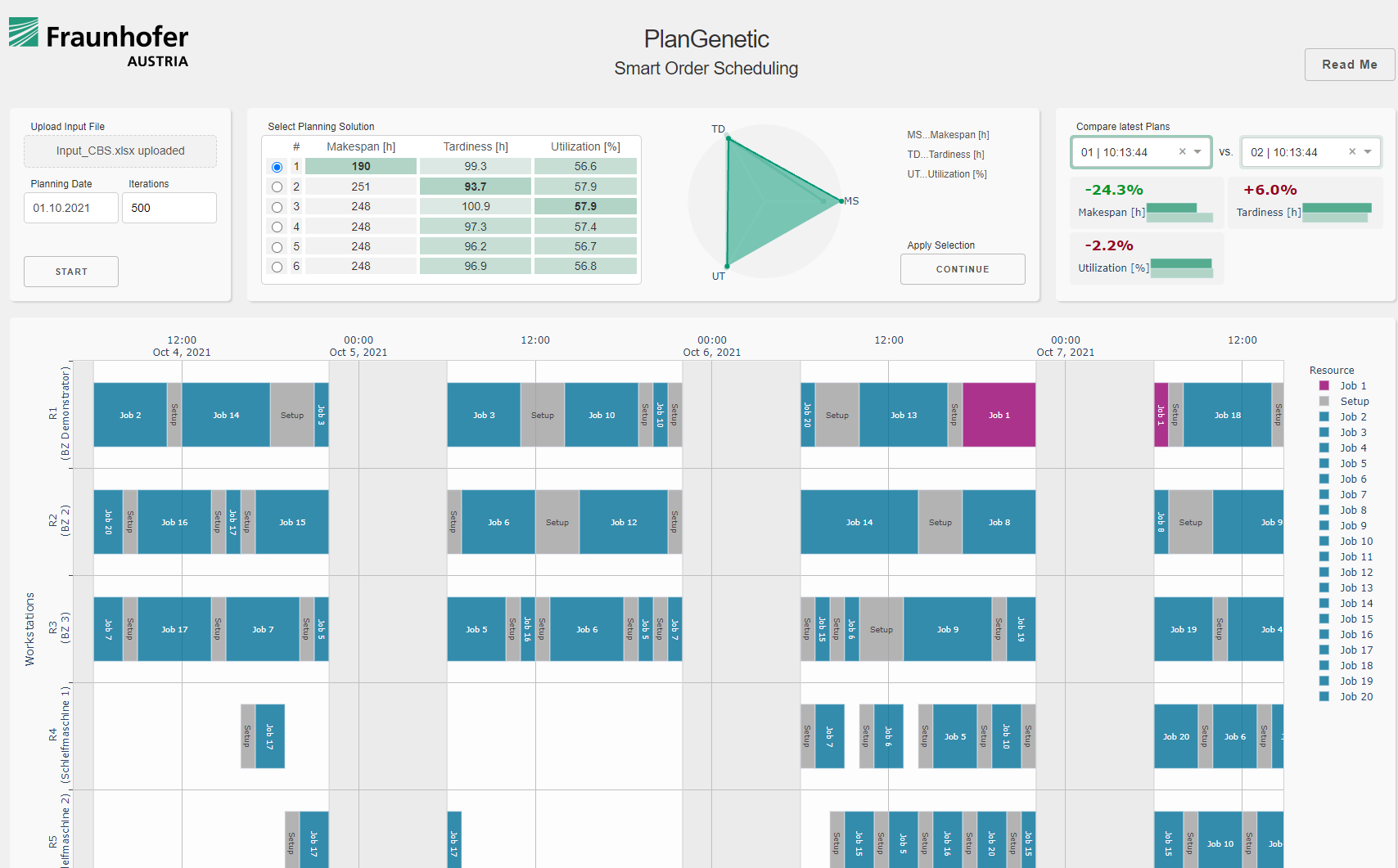Toggle Job 10 legend entry

pos(1346,542)
